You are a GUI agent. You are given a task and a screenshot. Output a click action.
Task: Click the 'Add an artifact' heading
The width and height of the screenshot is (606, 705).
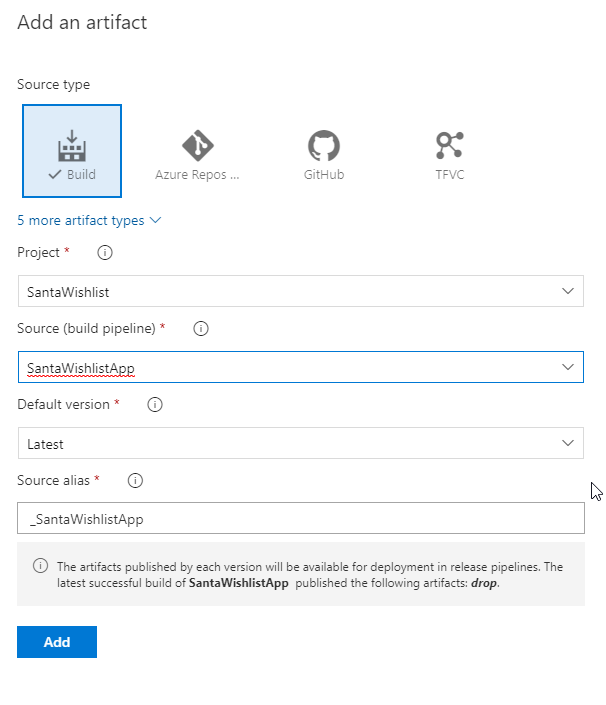[82, 22]
